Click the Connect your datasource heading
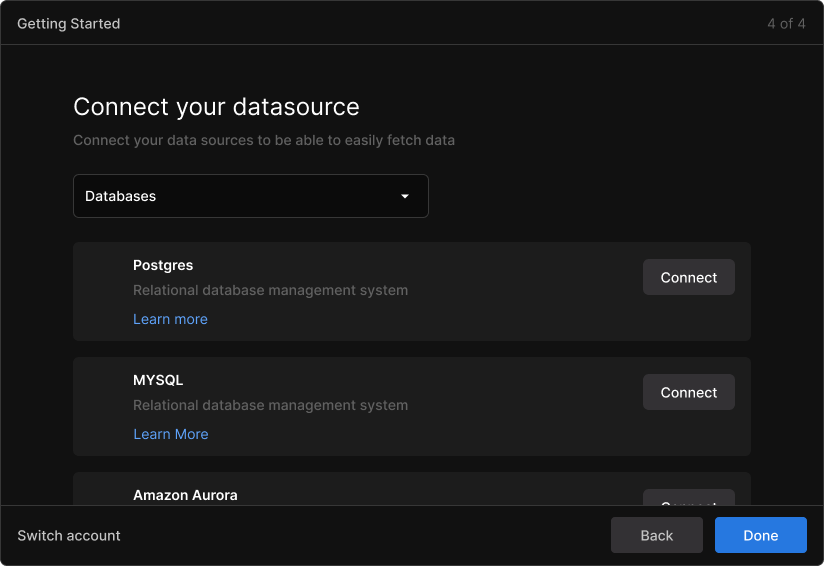The width and height of the screenshot is (824, 566). 217,107
